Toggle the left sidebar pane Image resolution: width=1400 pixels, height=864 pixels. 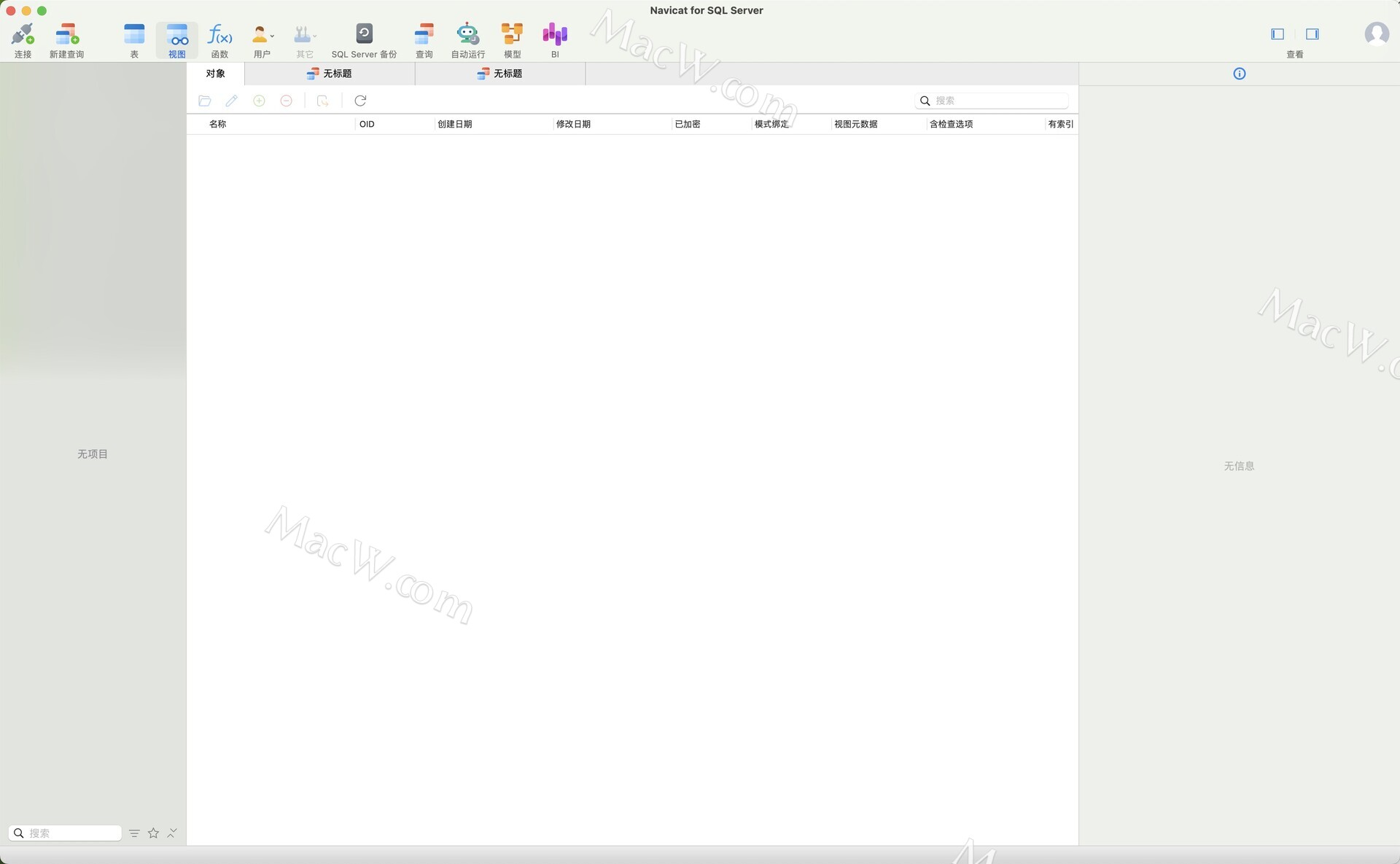coord(1277,34)
